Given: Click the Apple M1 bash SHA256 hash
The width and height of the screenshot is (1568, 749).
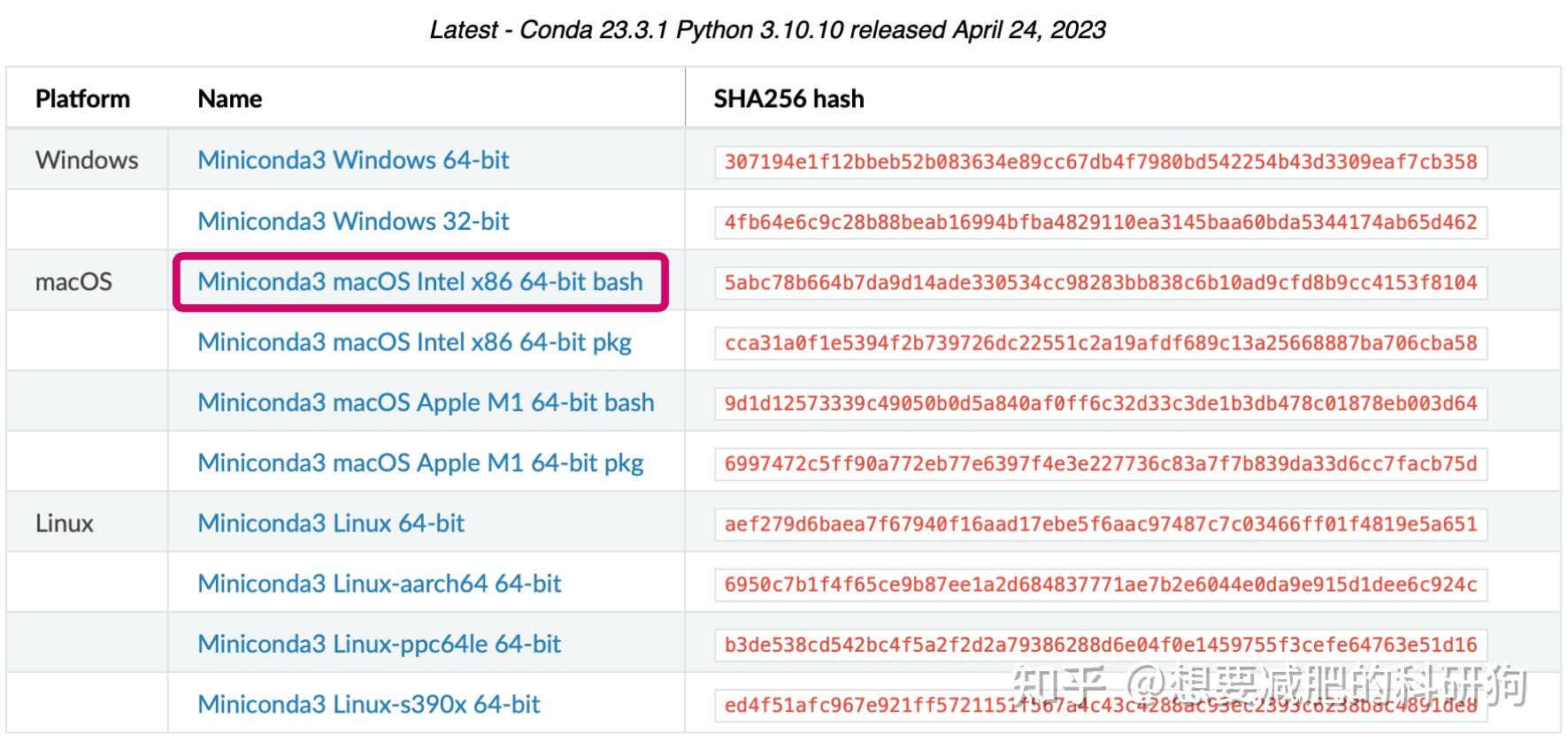Looking at the screenshot, I should pyautogui.click(x=1100, y=403).
